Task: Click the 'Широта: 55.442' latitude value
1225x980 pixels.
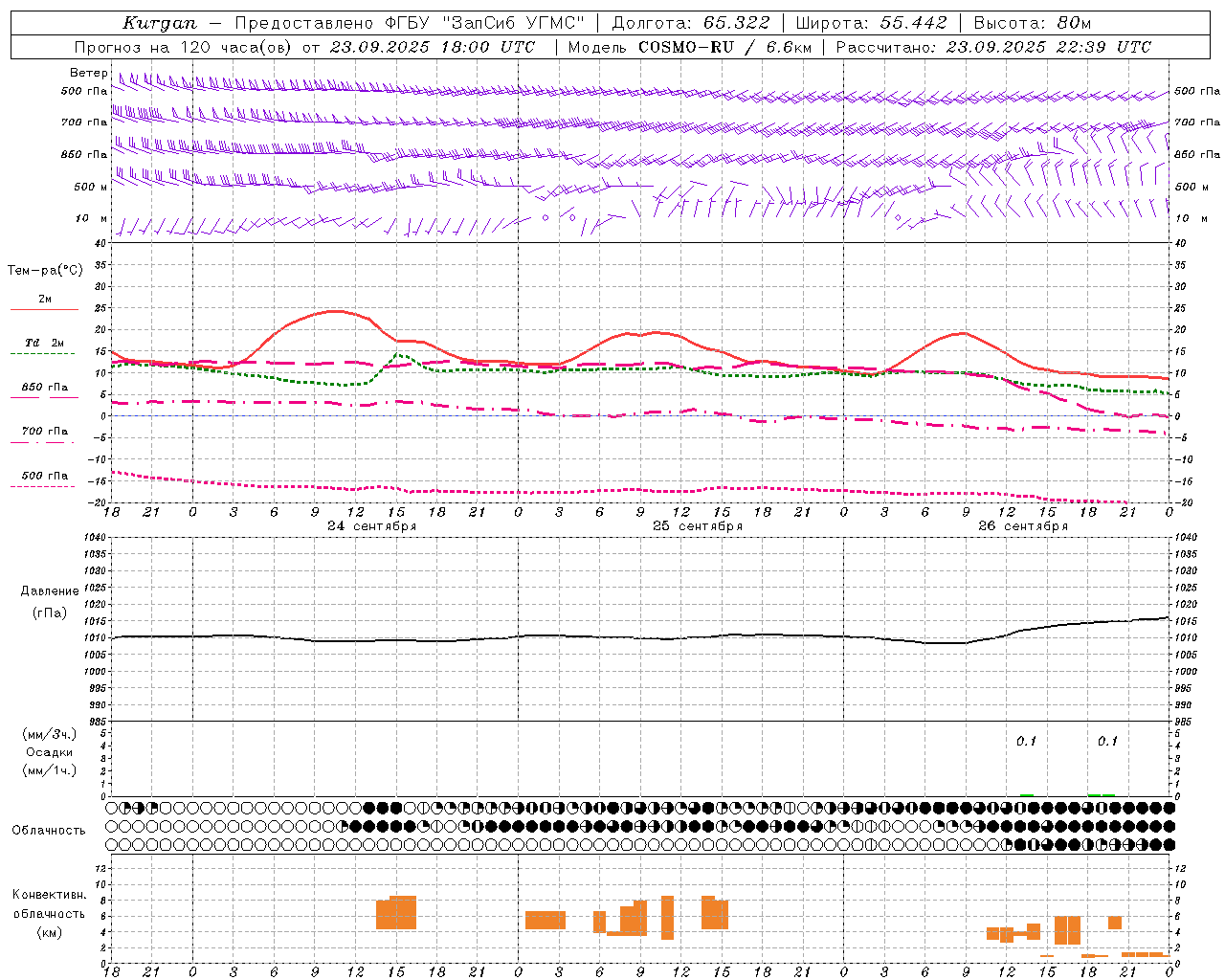Action: tap(871, 23)
